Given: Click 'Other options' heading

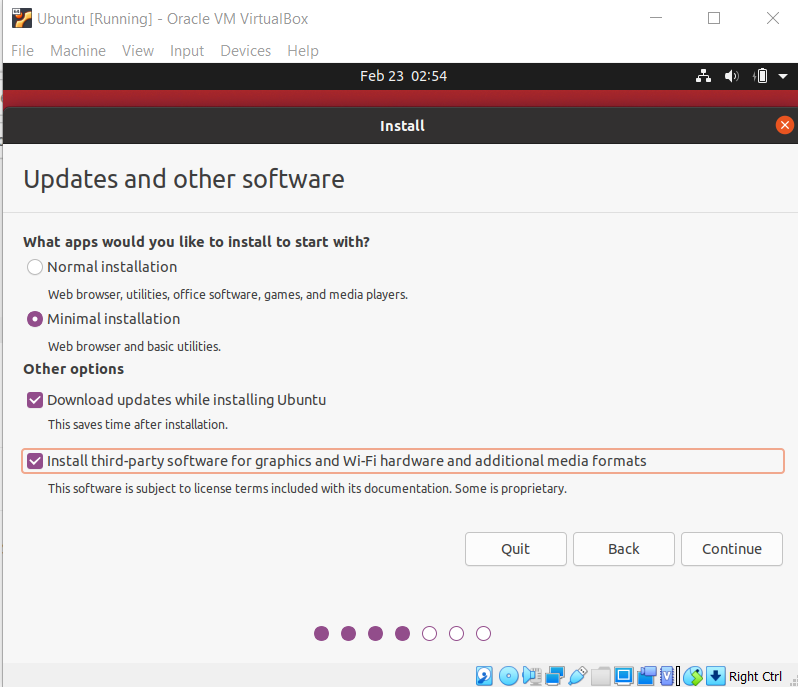Looking at the screenshot, I should coord(74,369).
